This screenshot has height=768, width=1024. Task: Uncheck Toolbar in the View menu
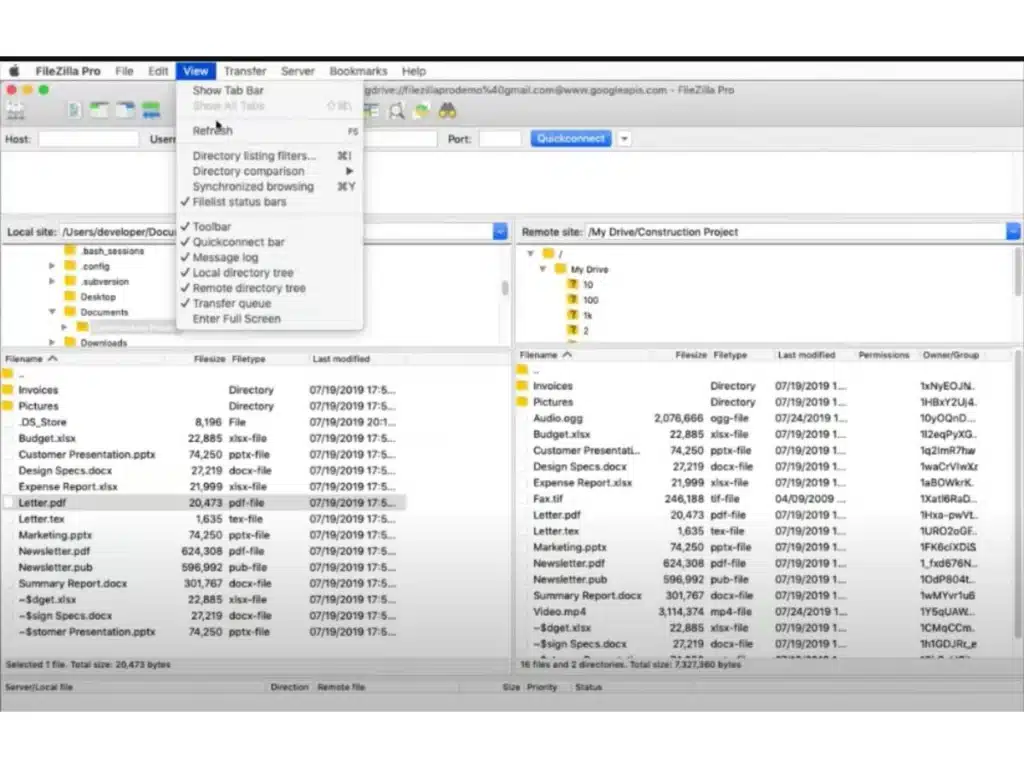[212, 227]
